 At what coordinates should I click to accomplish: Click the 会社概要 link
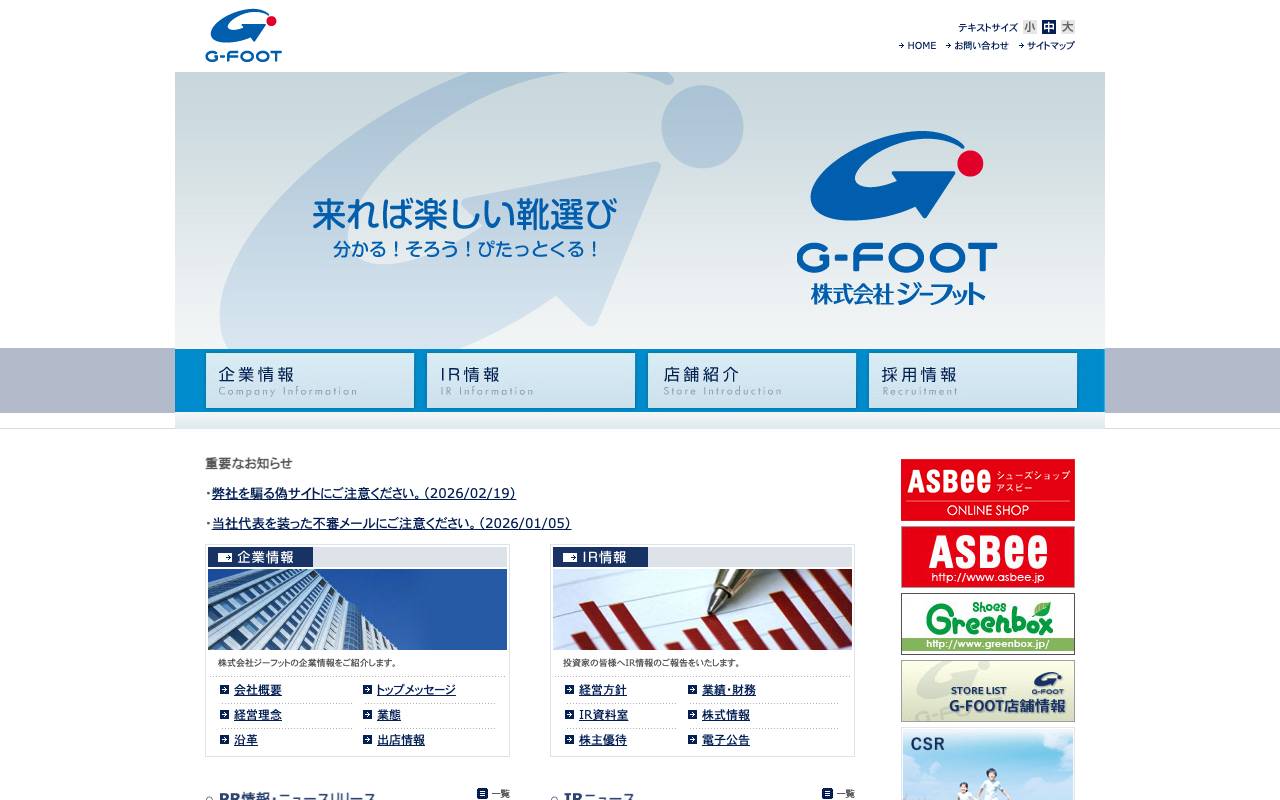[x=257, y=690]
